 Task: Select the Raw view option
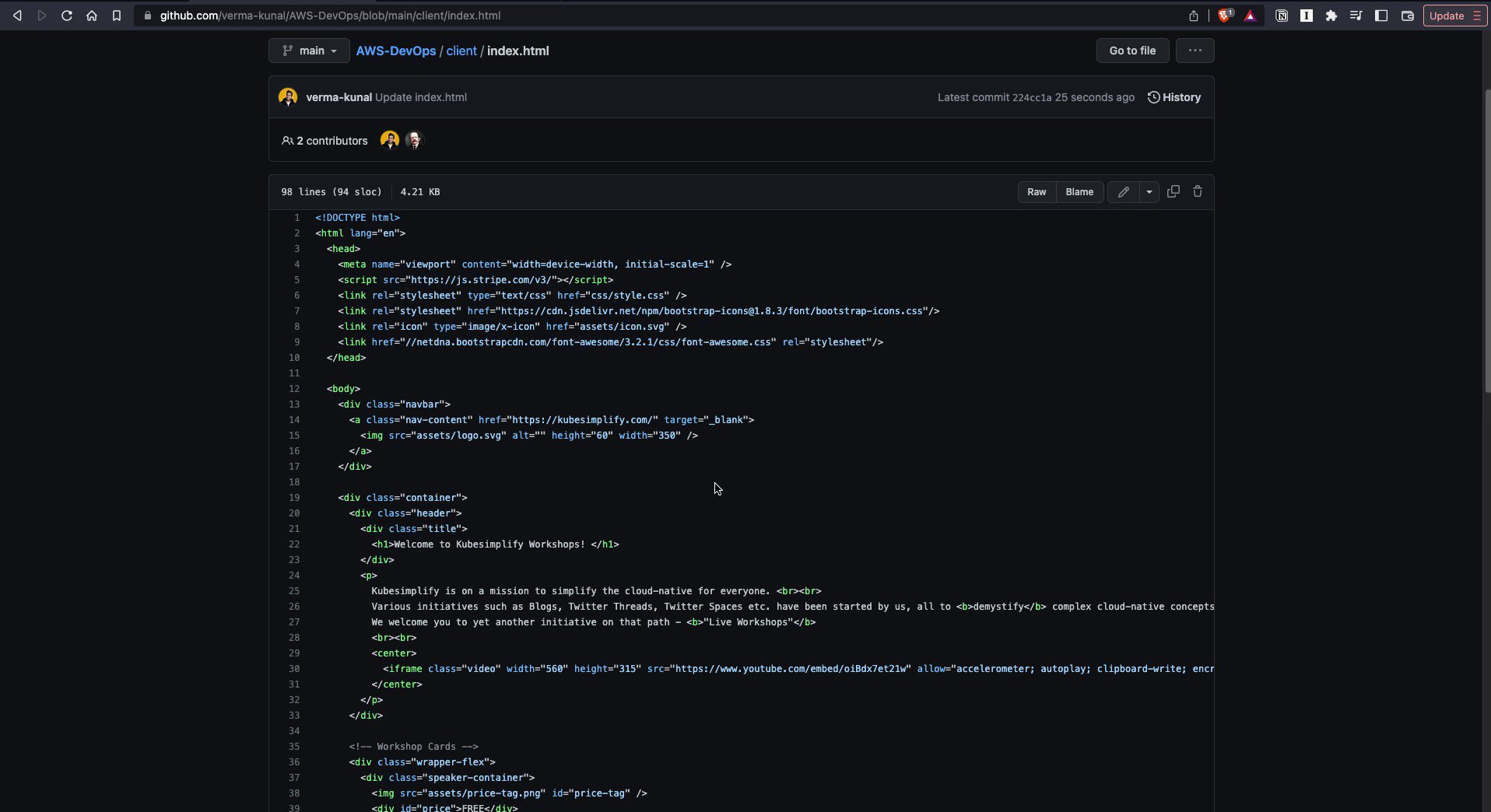click(1036, 192)
